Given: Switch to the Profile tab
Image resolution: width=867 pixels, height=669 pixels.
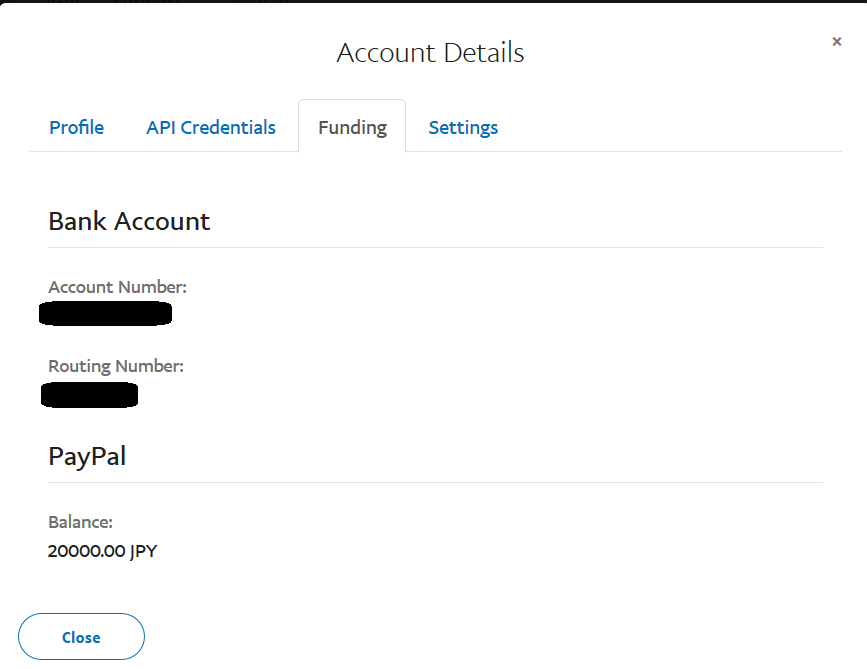Looking at the screenshot, I should click(x=77, y=128).
